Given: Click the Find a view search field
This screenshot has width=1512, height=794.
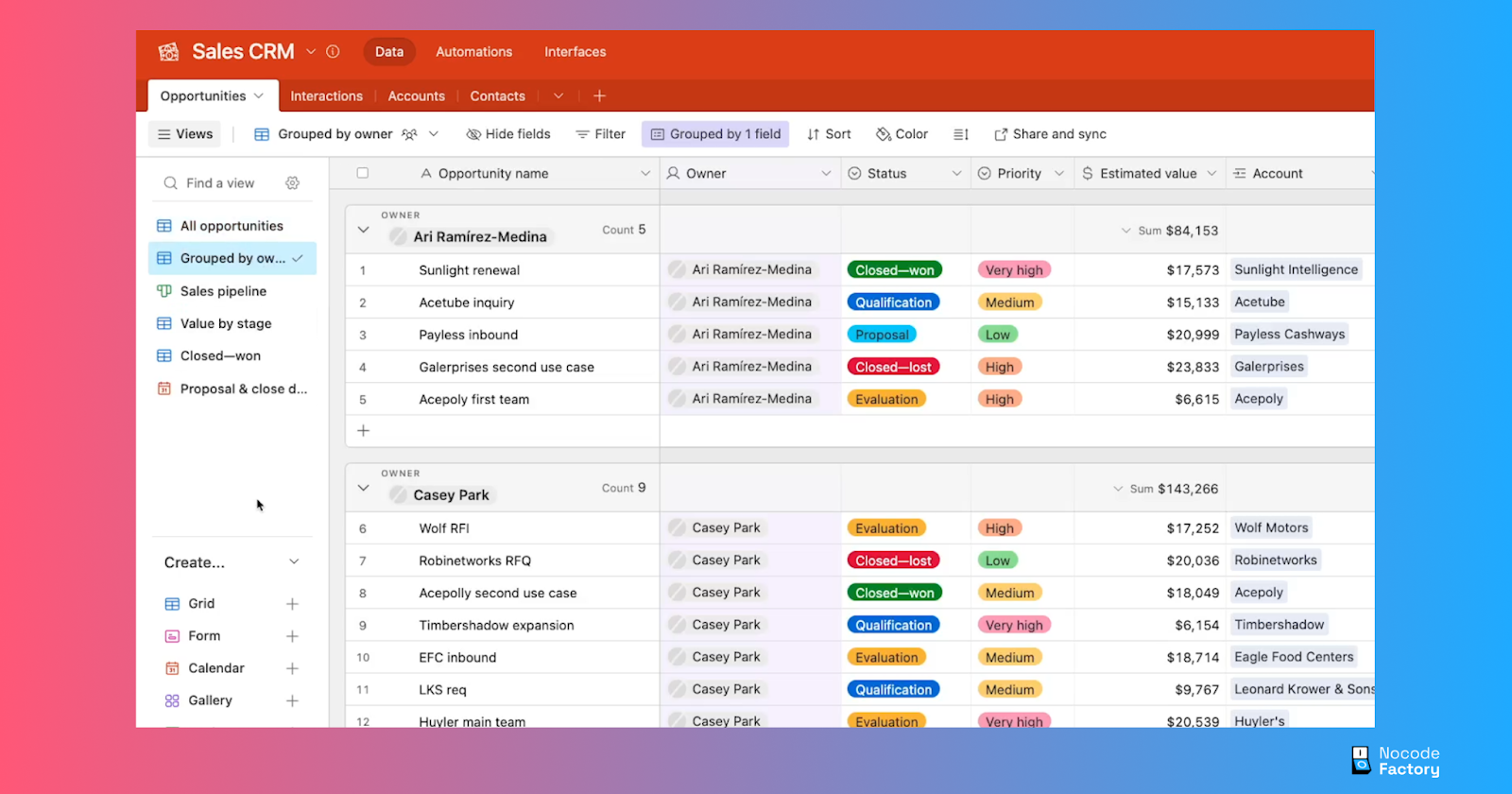Looking at the screenshot, I should [x=232, y=183].
